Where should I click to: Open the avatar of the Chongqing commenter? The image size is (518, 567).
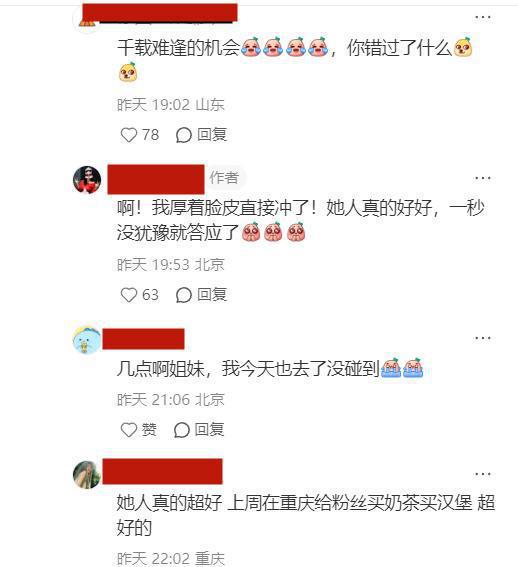pos(87,475)
